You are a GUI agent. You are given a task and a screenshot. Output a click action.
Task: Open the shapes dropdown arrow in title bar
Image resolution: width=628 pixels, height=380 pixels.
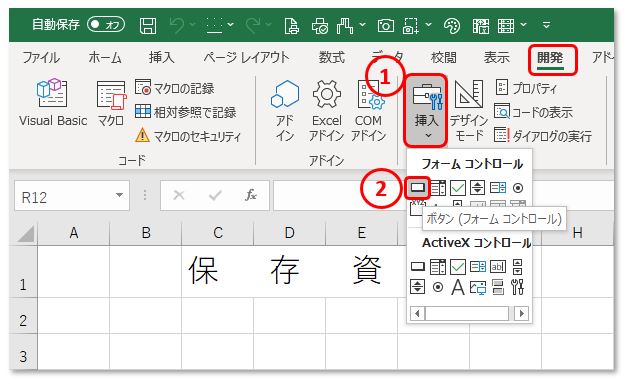coord(362,25)
